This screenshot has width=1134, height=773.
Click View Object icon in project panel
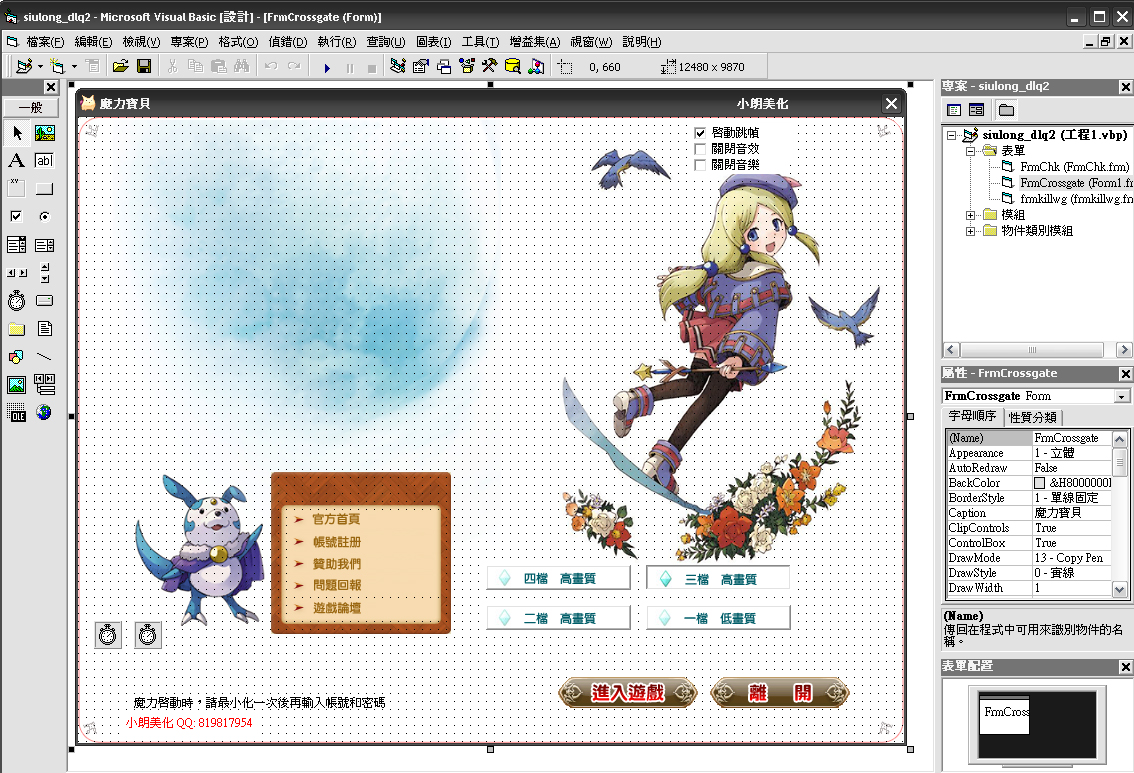coord(977,110)
